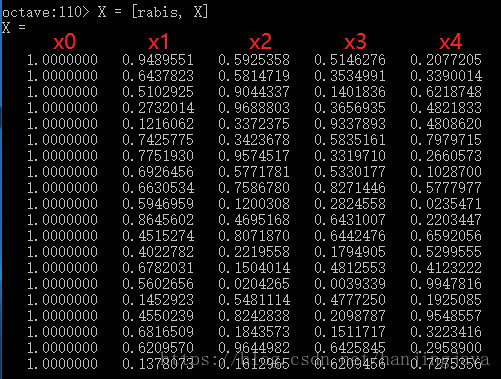
Task: Click the value 0.5925358
Action: pos(254,60)
